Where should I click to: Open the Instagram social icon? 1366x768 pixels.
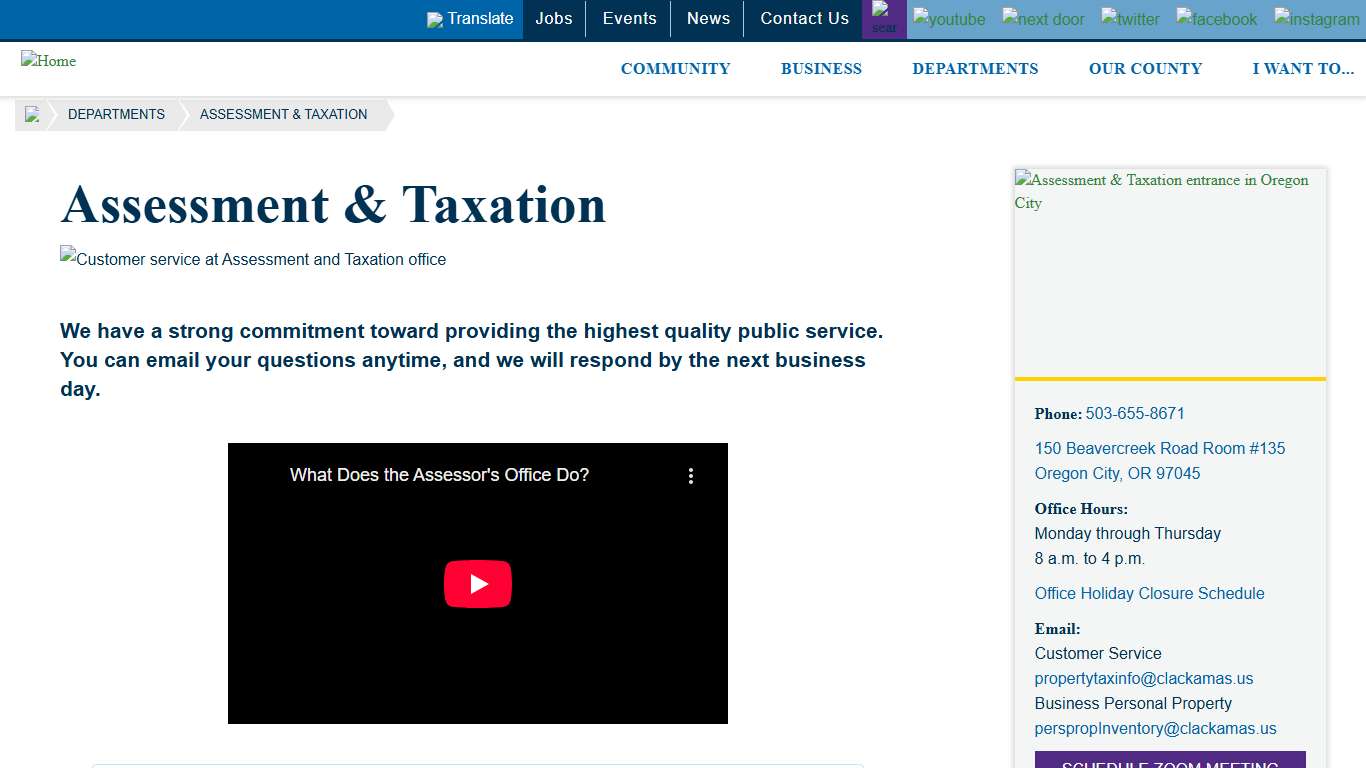1316,18
